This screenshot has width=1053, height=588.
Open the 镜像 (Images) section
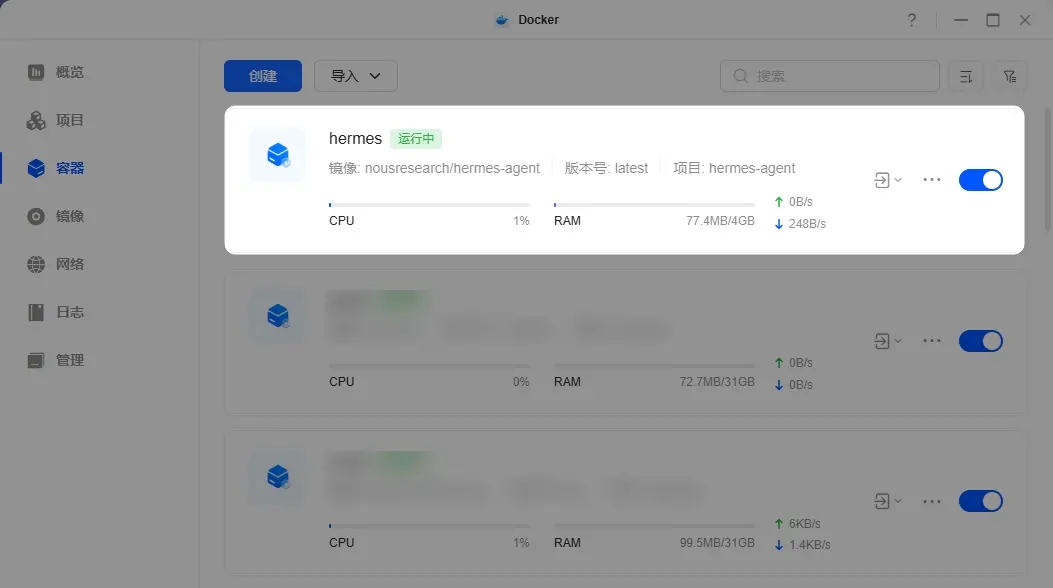(70, 215)
